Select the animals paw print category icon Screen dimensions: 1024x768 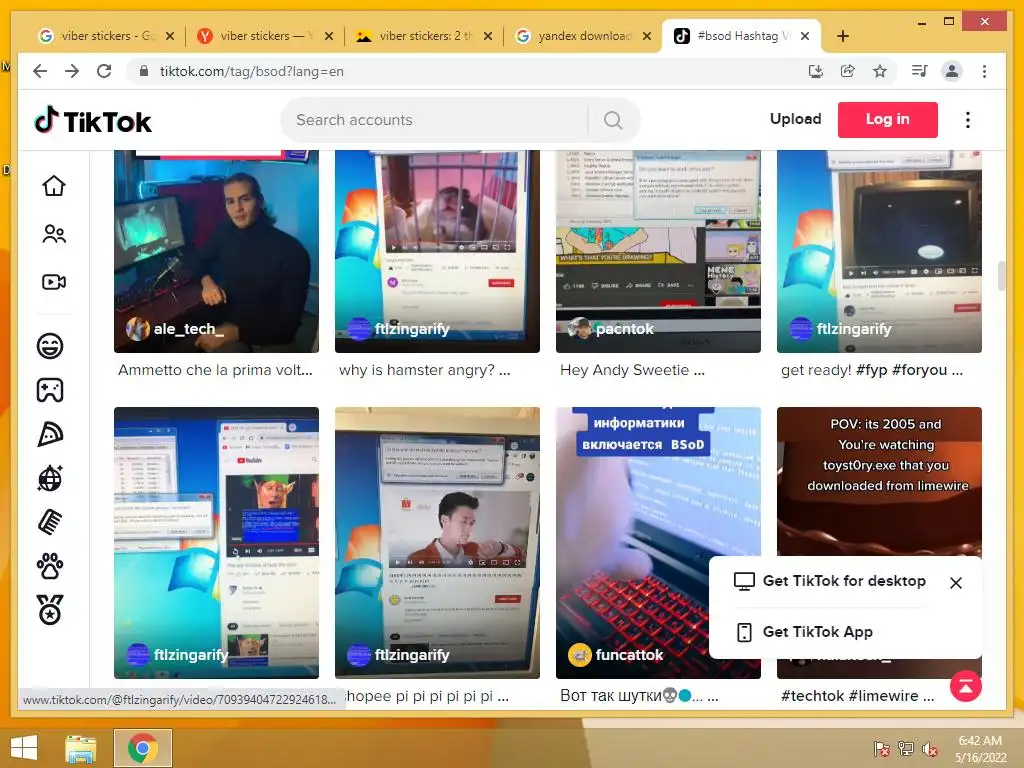pos(50,566)
